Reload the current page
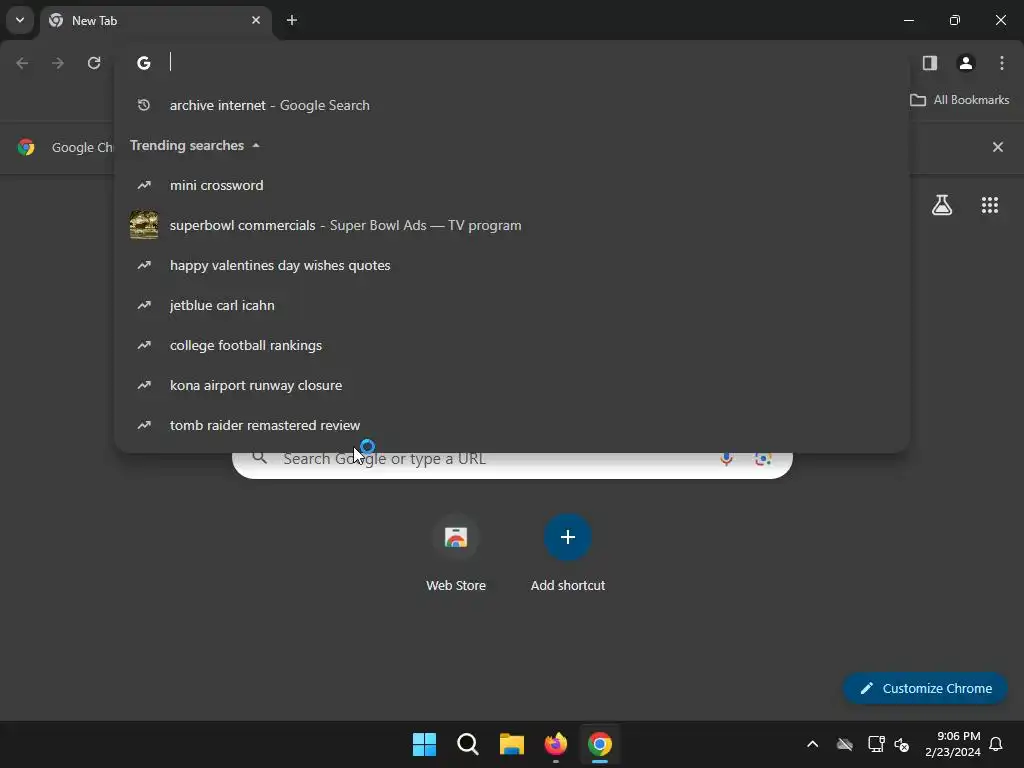Screen dimensions: 1024x768 pos(94,63)
